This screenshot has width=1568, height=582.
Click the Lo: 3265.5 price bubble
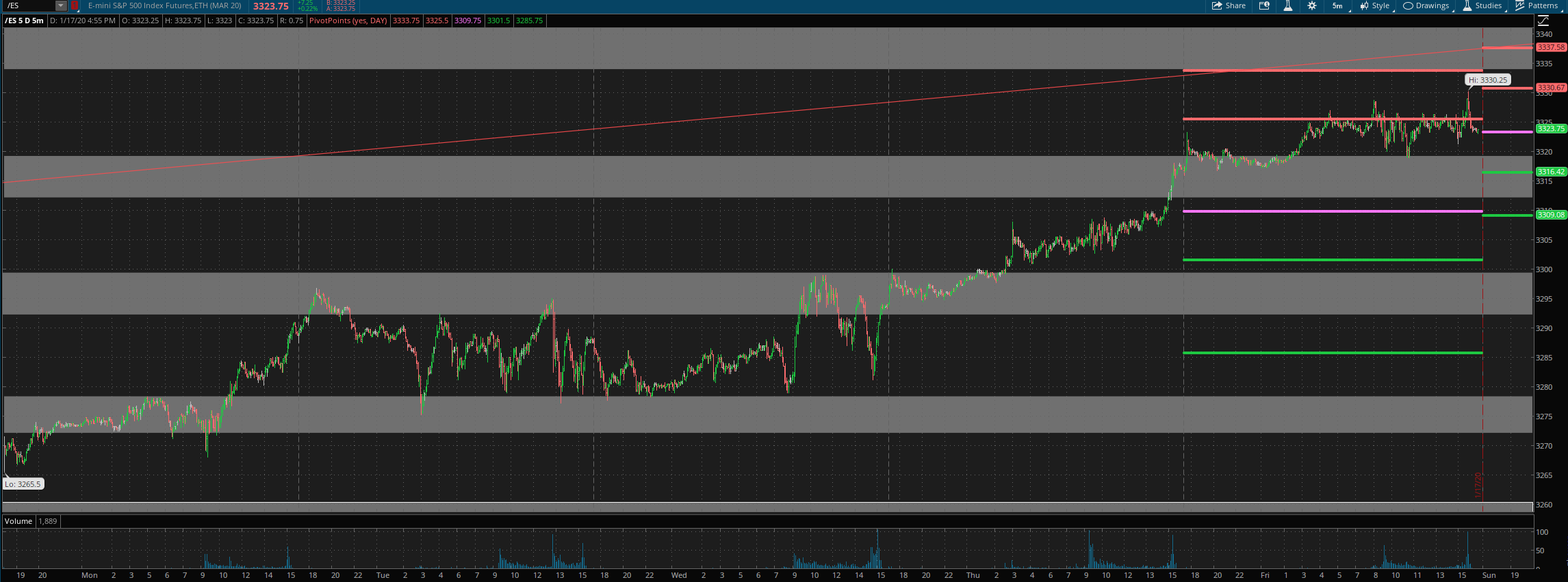(23, 484)
